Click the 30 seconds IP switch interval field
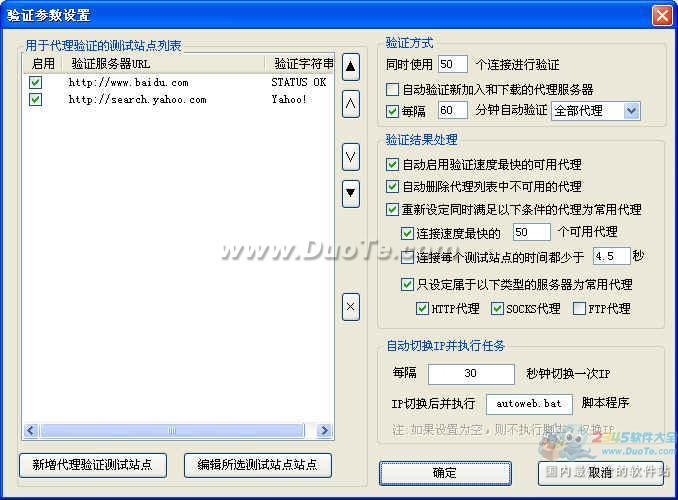The width and height of the screenshot is (678, 500). [x=470, y=374]
